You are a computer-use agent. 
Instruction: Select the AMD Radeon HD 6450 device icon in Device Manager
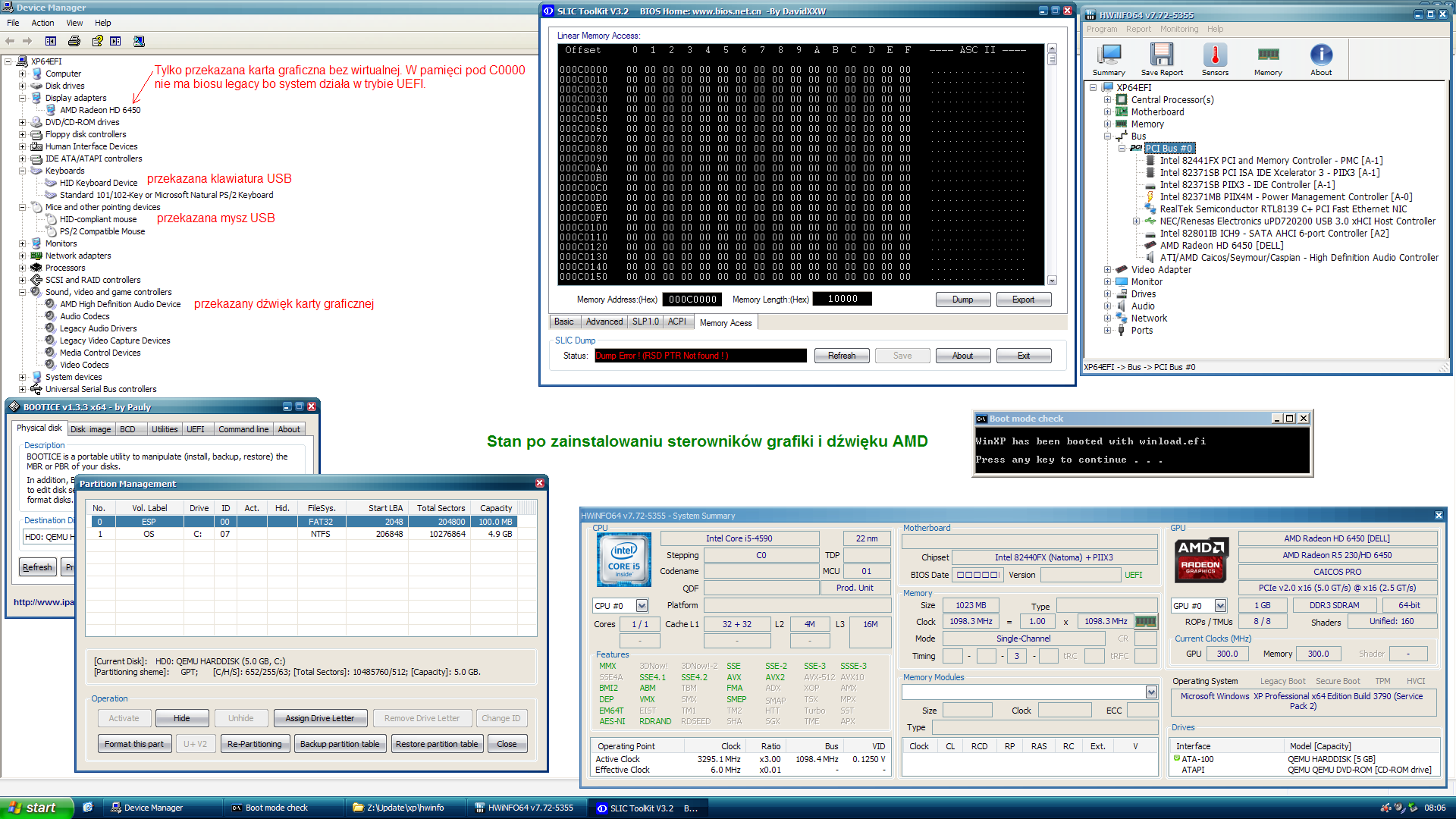point(51,110)
